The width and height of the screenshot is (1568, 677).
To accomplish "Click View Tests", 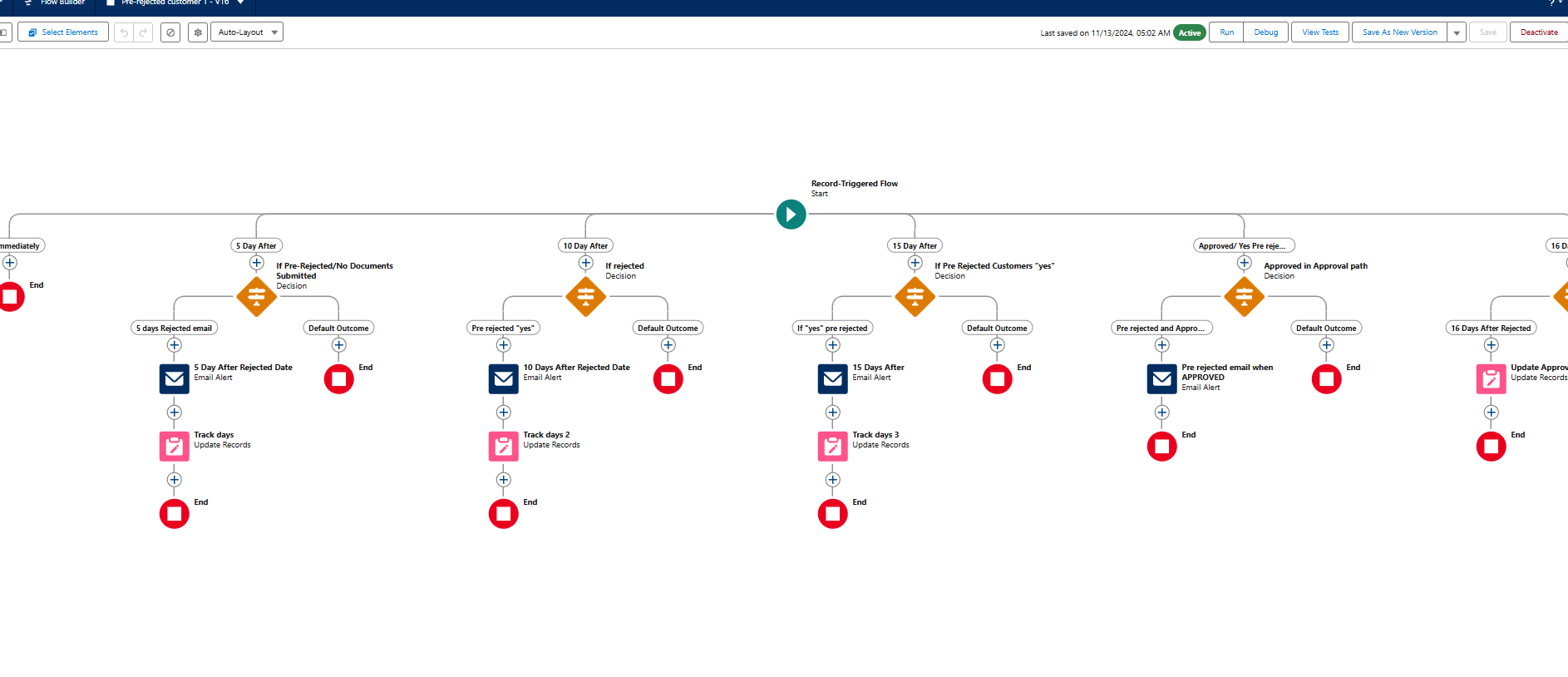I will click(x=1320, y=32).
